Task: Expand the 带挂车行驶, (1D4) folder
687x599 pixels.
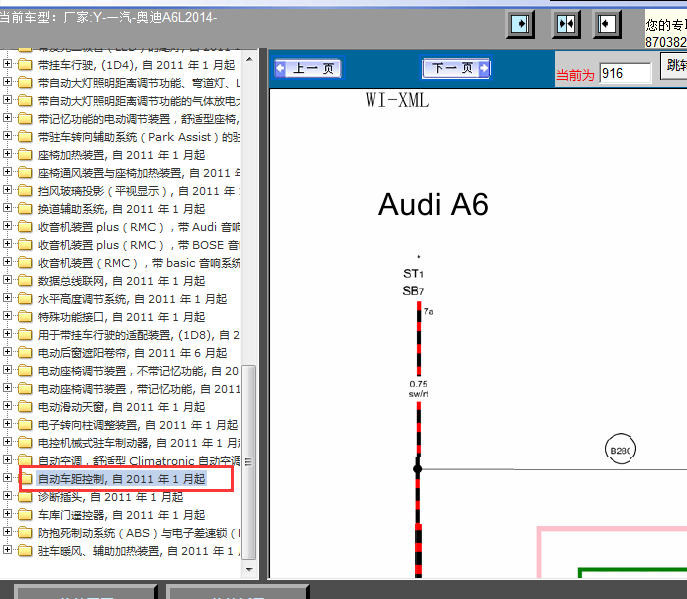Action: point(7,64)
